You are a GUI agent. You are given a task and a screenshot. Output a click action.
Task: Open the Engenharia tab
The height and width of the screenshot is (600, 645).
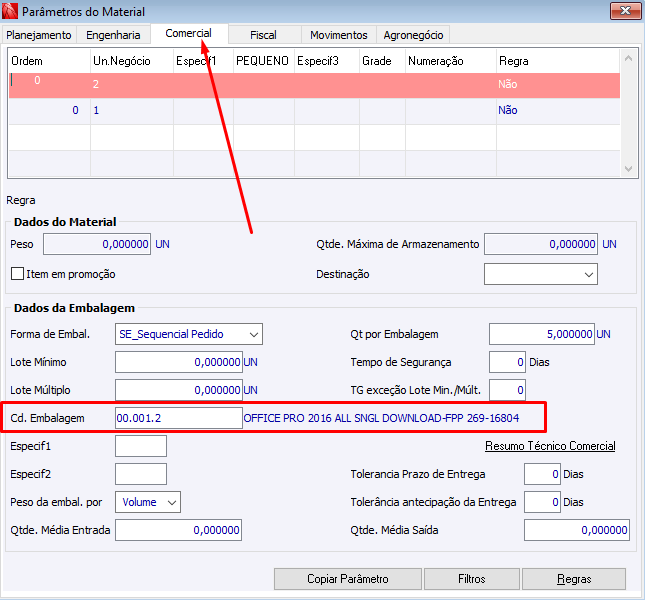click(113, 35)
